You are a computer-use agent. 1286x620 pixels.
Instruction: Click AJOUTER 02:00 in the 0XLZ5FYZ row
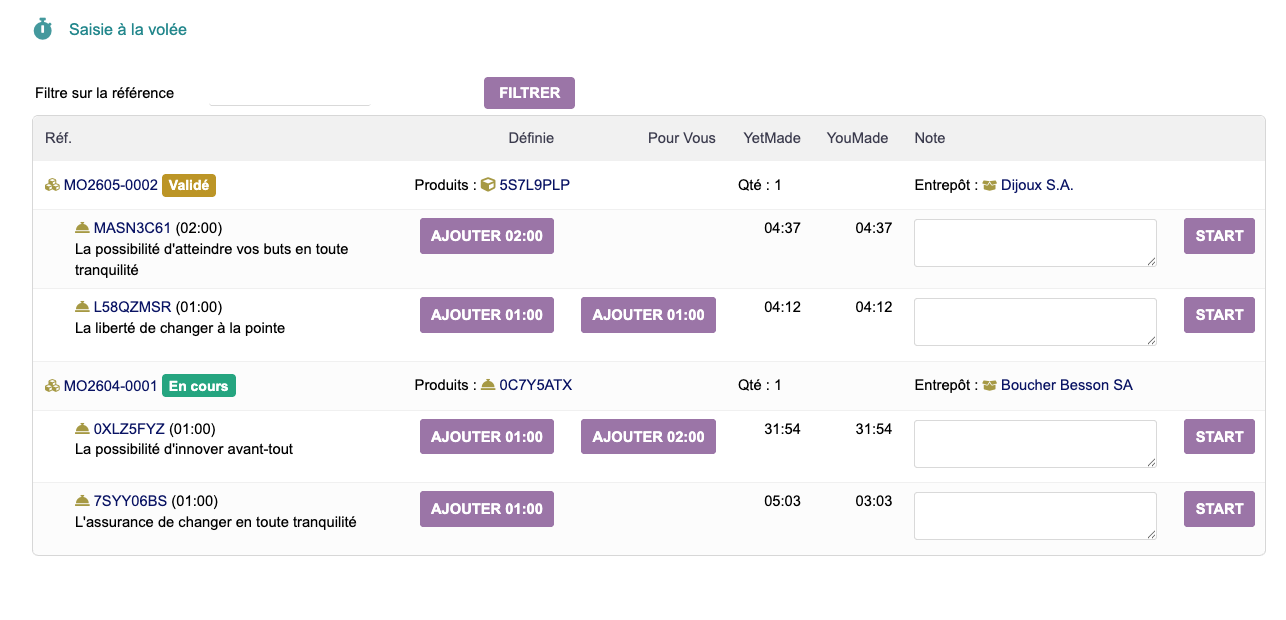[648, 437]
